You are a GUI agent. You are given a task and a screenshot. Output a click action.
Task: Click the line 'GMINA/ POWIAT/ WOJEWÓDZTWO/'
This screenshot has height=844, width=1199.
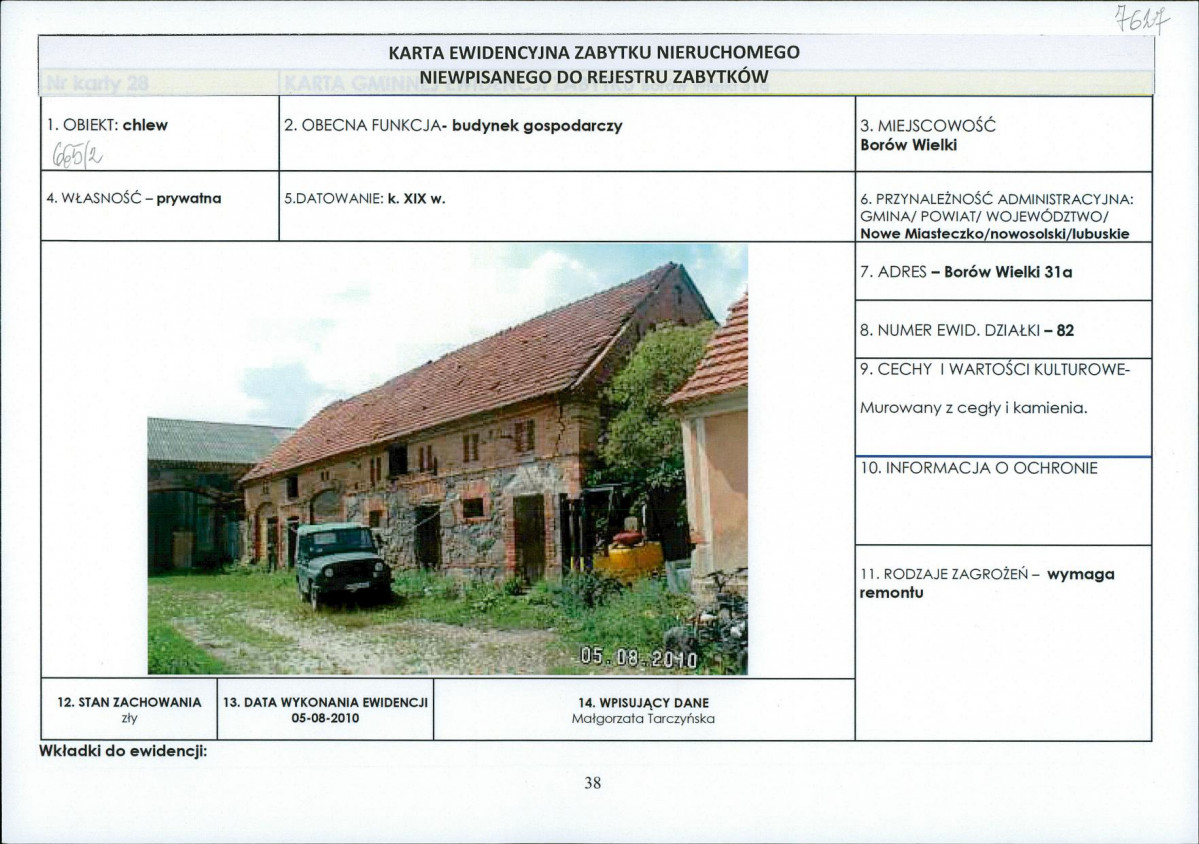click(984, 216)
